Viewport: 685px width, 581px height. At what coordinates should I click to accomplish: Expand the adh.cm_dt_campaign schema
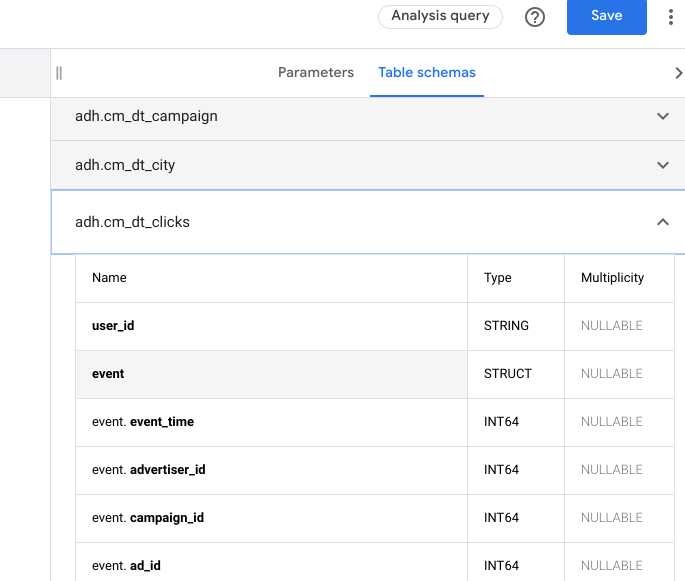(x=663, y=116)
